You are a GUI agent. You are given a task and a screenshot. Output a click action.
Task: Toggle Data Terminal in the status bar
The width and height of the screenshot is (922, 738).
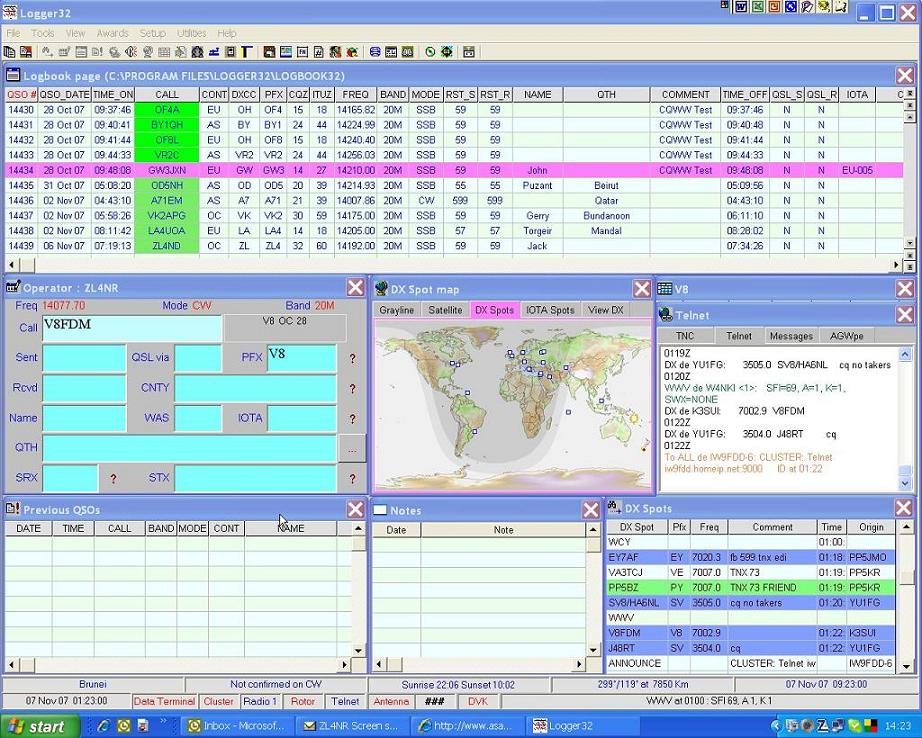click(164, 702)
